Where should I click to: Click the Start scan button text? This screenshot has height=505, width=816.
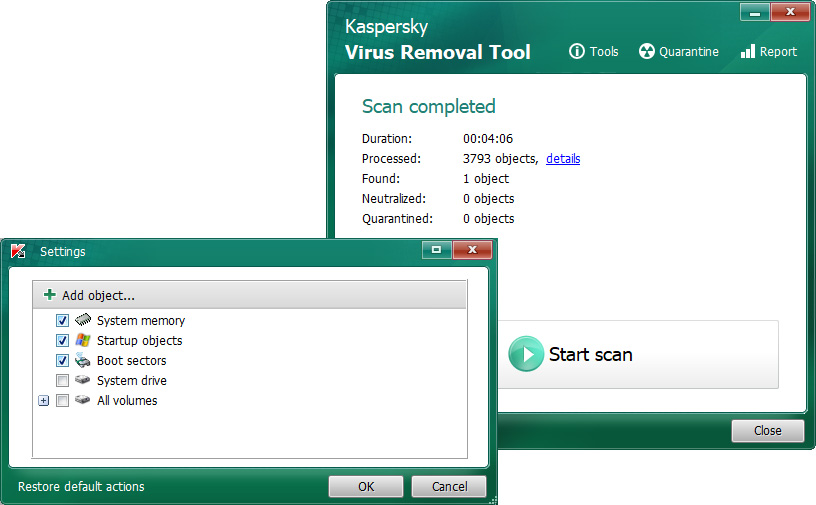tap(591, 355)
